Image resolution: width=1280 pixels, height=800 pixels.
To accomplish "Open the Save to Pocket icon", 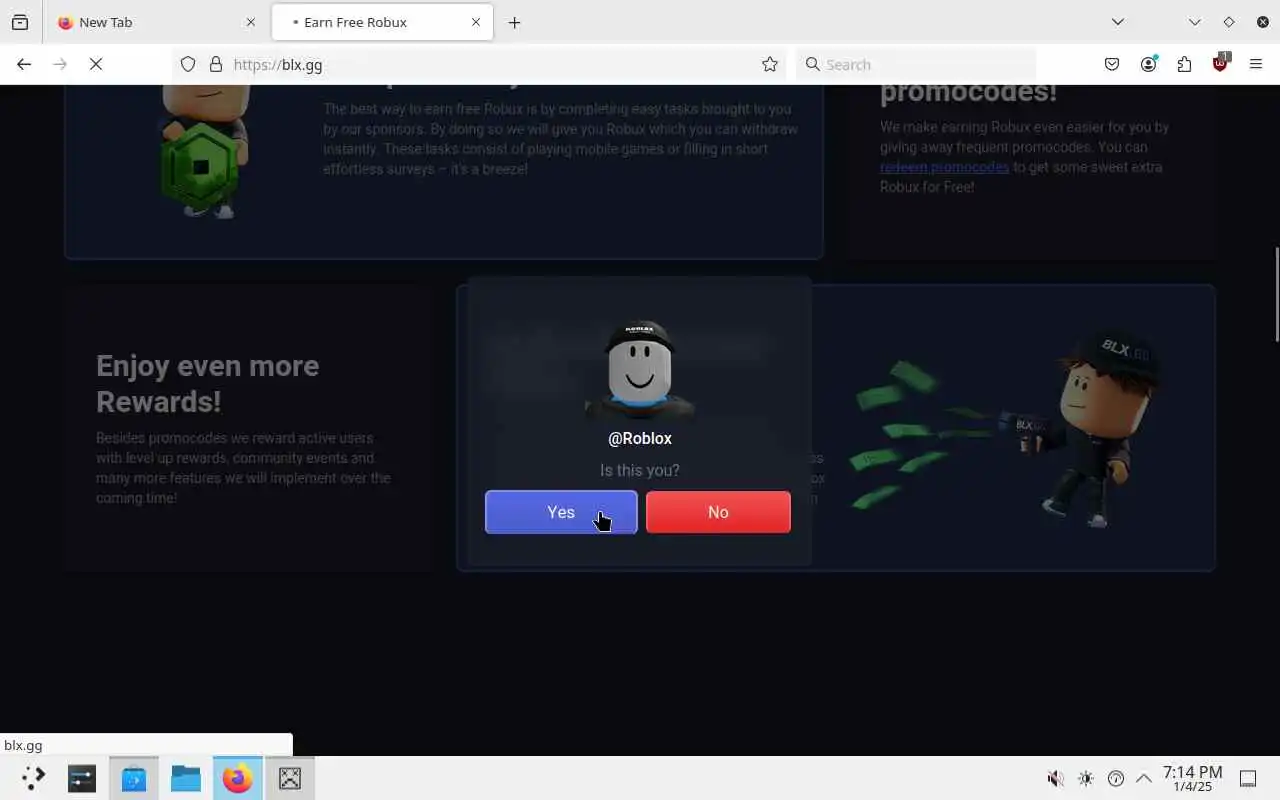I will click(1112, 64).
